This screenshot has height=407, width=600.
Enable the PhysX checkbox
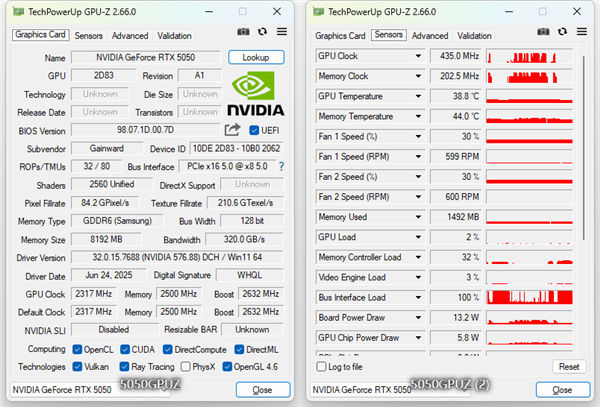[186, 367]
